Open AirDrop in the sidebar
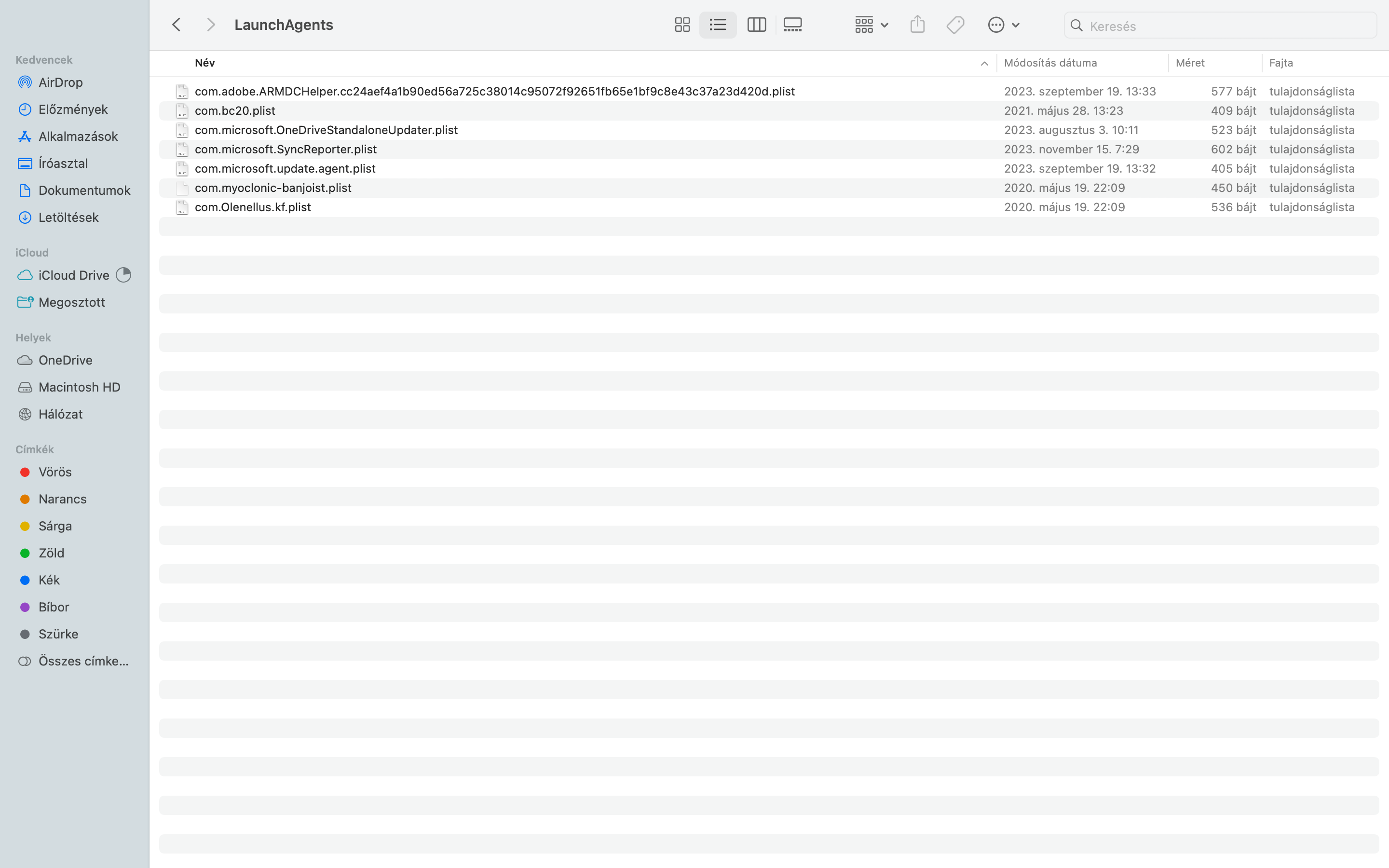Screen dimensions: 1389x868 (60, 82)
